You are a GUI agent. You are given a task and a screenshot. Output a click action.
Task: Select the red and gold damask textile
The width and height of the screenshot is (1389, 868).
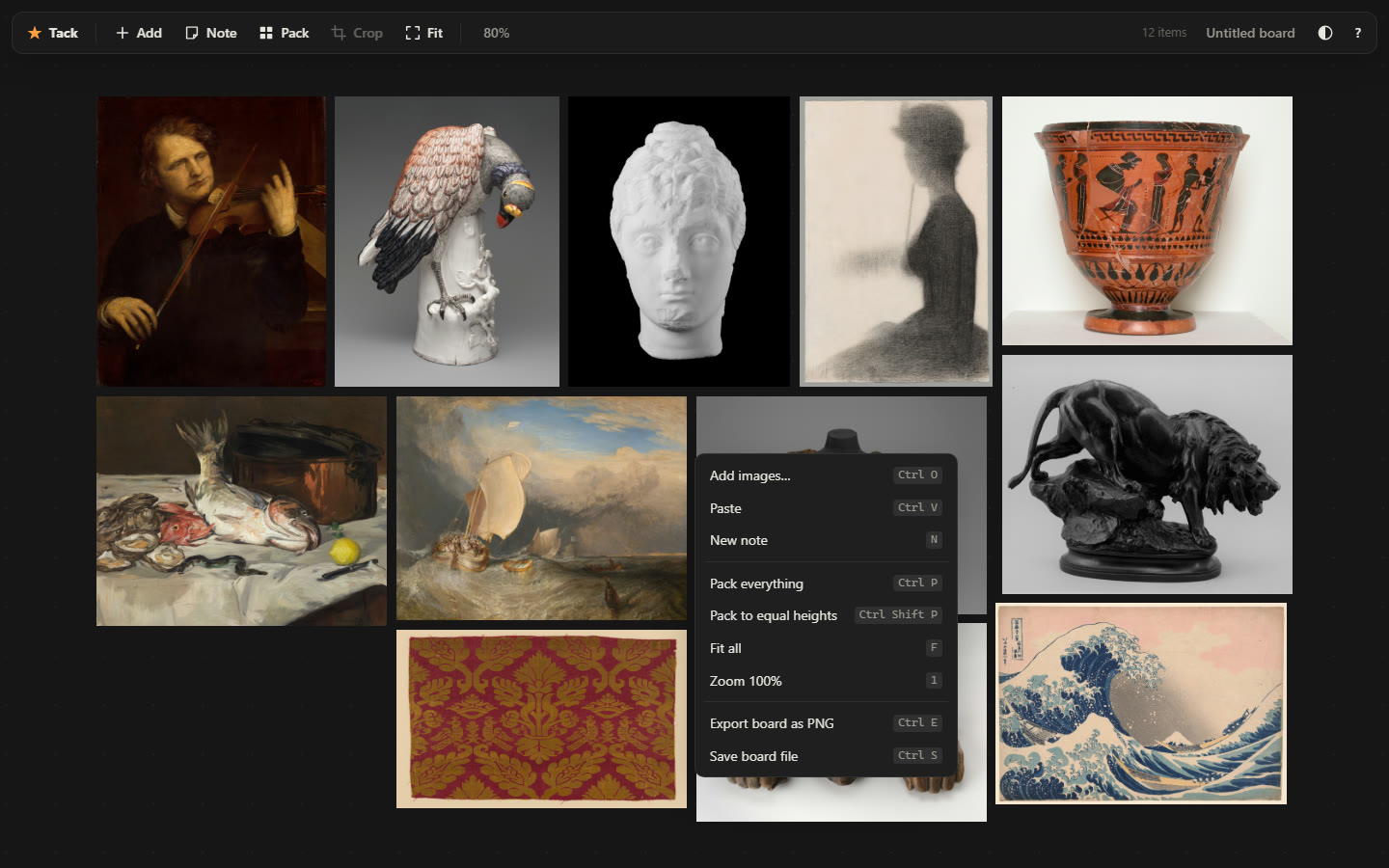coord(541,719)
